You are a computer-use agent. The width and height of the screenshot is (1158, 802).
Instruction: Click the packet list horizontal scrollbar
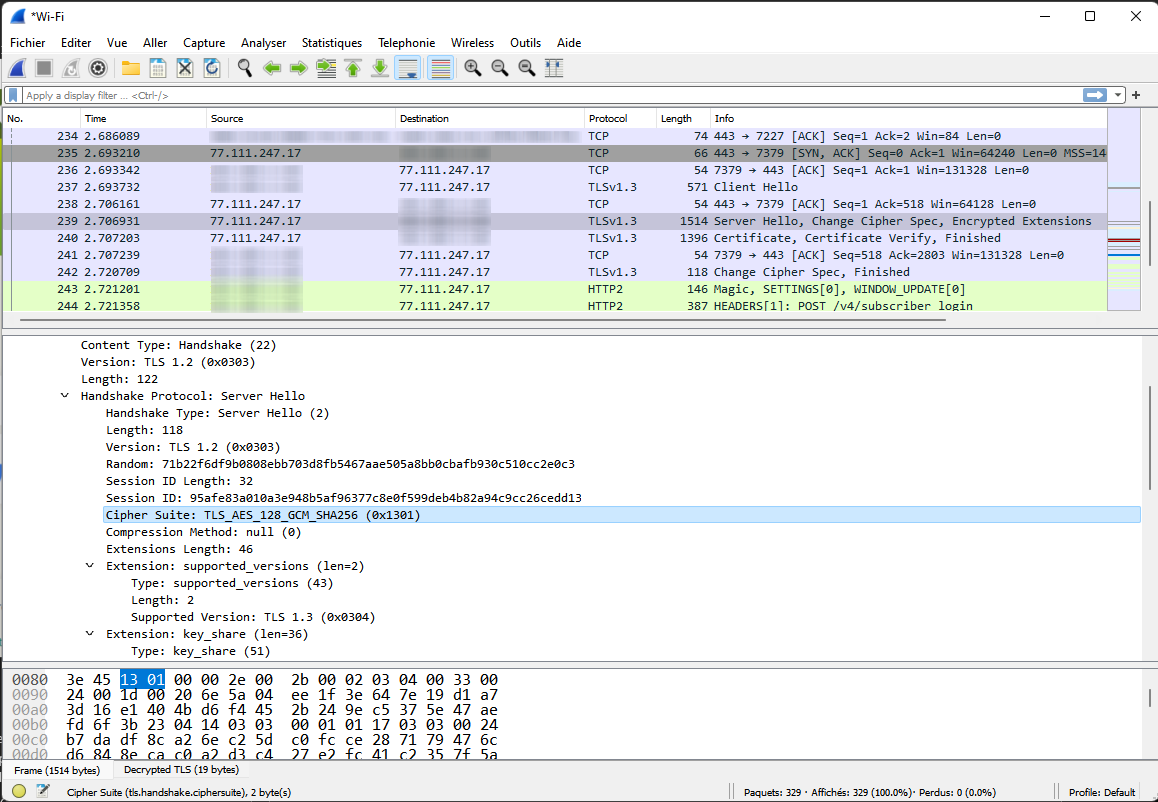coord(483,321)
